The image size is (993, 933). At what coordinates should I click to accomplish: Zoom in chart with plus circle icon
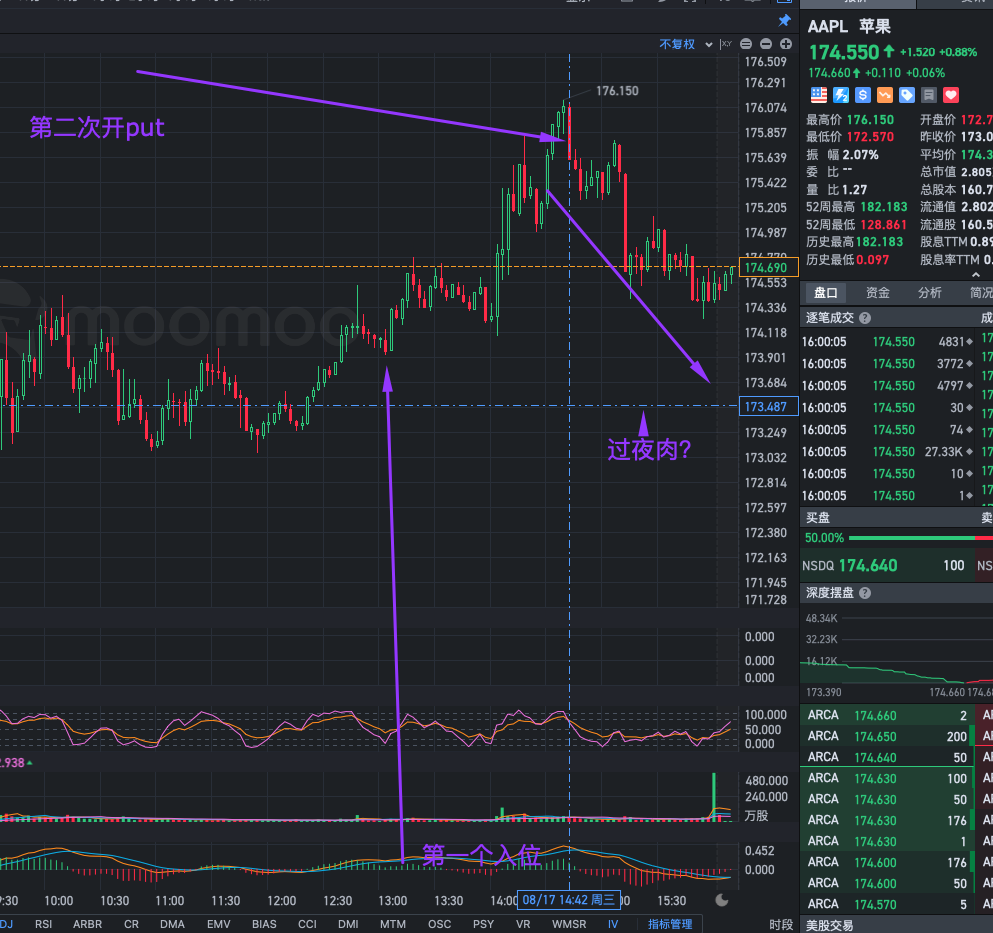coord(786,44)
